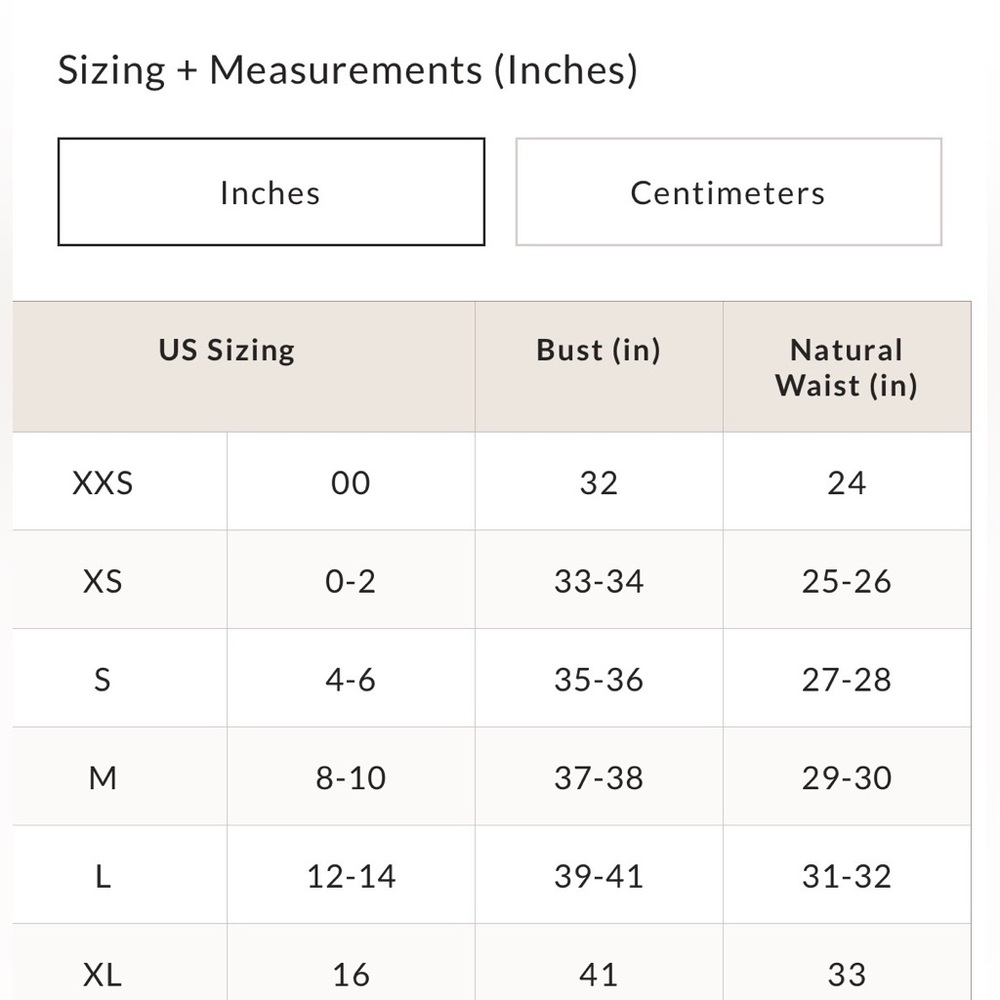
Task: Click the 39-41 bust measurement cell
Action: [x=599, y=874]
